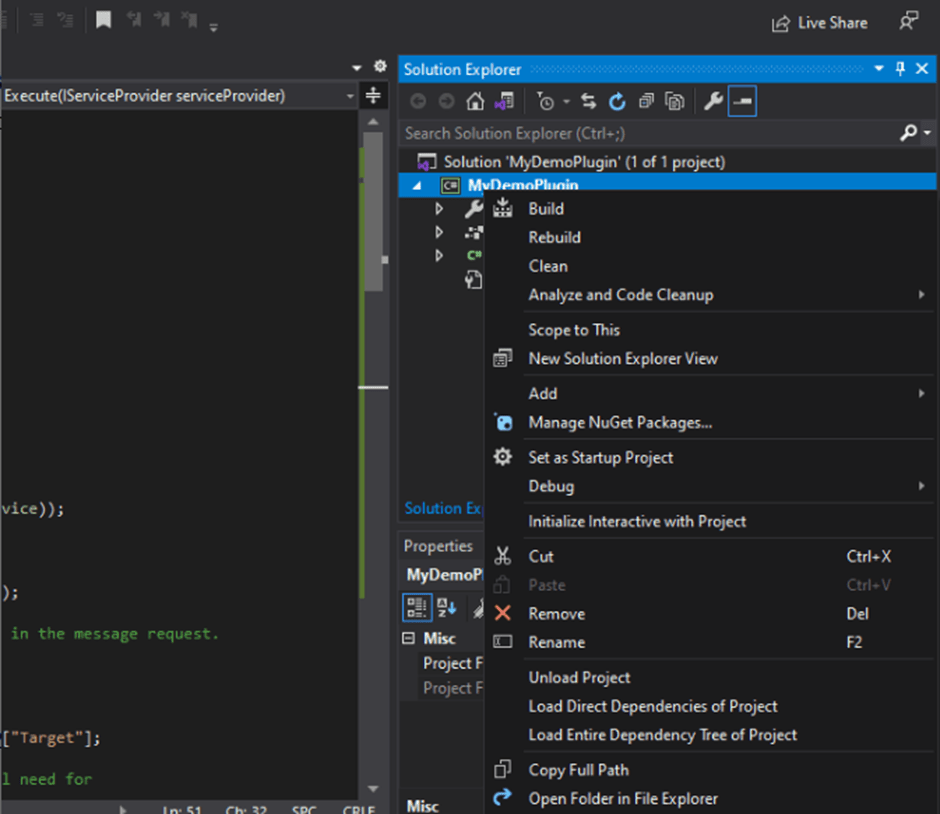Toggle auto-hide pin on Solution Explorer

pyautogui.click(x=900, y=69)
